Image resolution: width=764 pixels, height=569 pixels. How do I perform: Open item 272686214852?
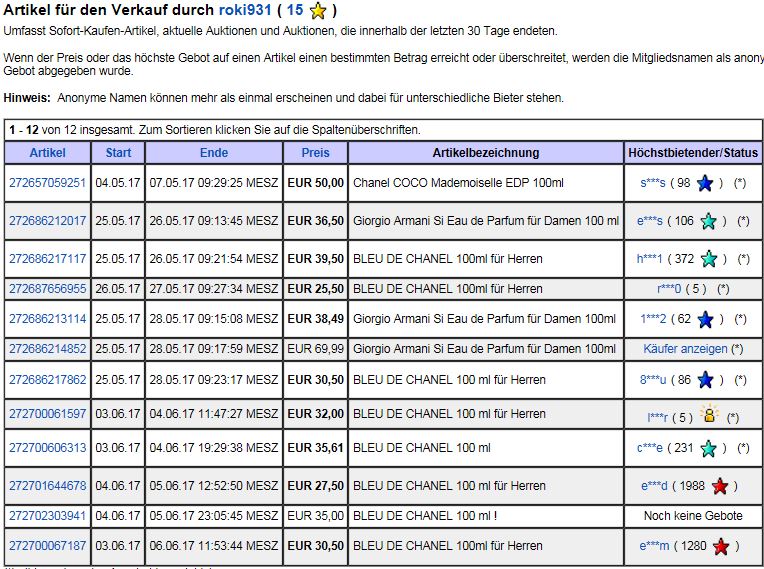pos(47,349)
